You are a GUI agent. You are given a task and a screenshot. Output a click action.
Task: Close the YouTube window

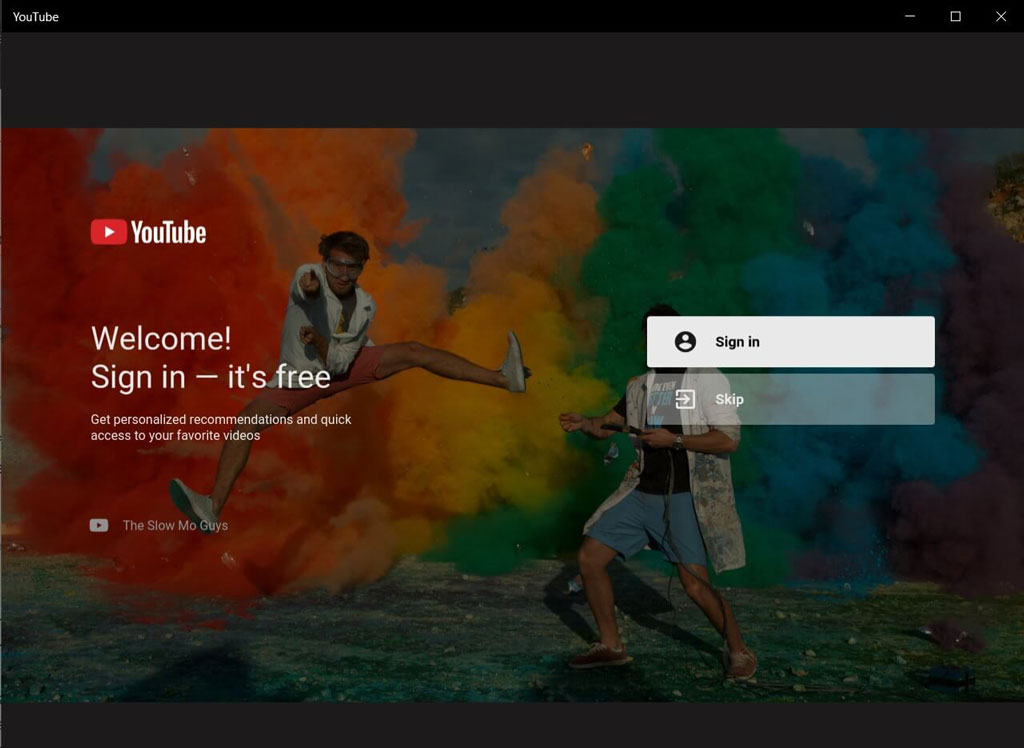point(1001,16)
